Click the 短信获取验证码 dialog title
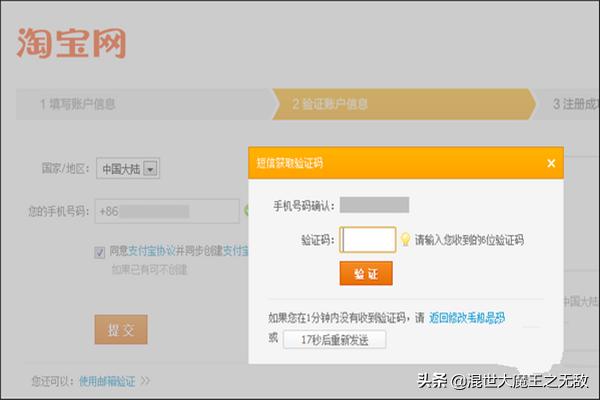600x400 pixels. tap(290, 163)
